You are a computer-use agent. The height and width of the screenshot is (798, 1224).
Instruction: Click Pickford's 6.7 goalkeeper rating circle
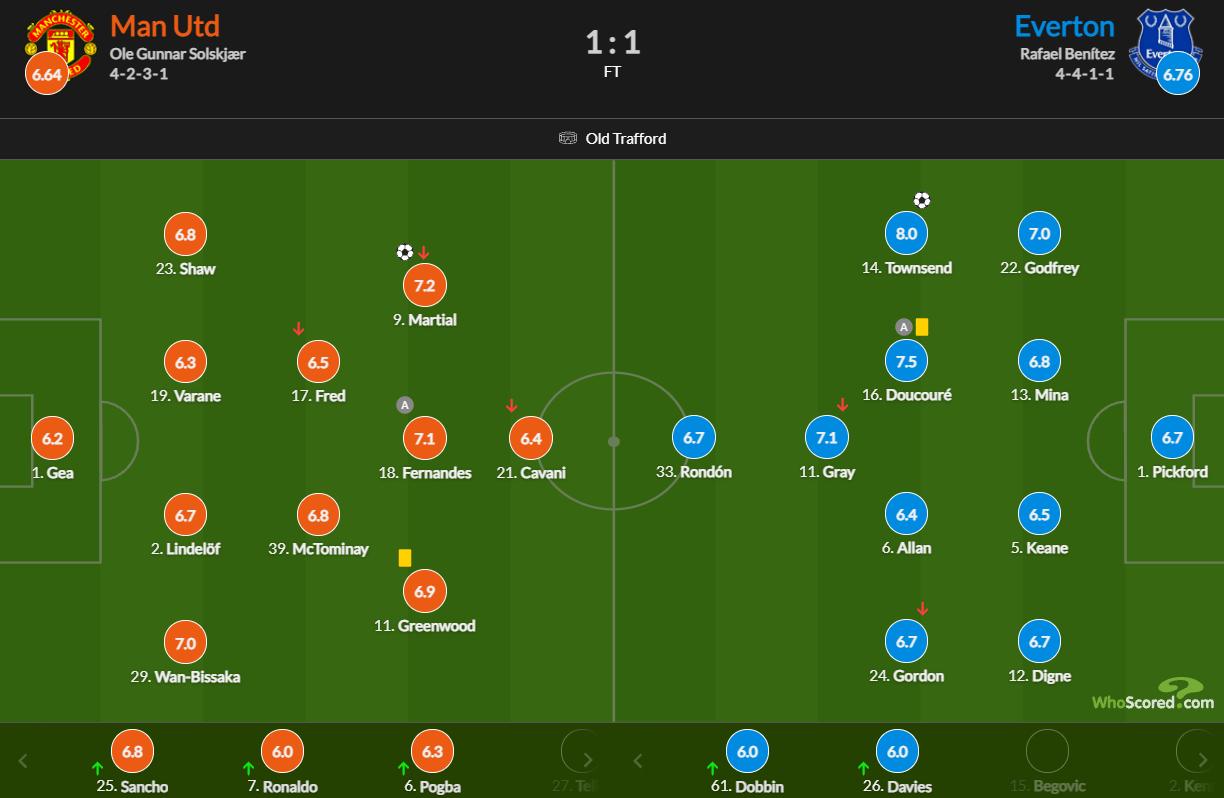(x=1172, y=438)
